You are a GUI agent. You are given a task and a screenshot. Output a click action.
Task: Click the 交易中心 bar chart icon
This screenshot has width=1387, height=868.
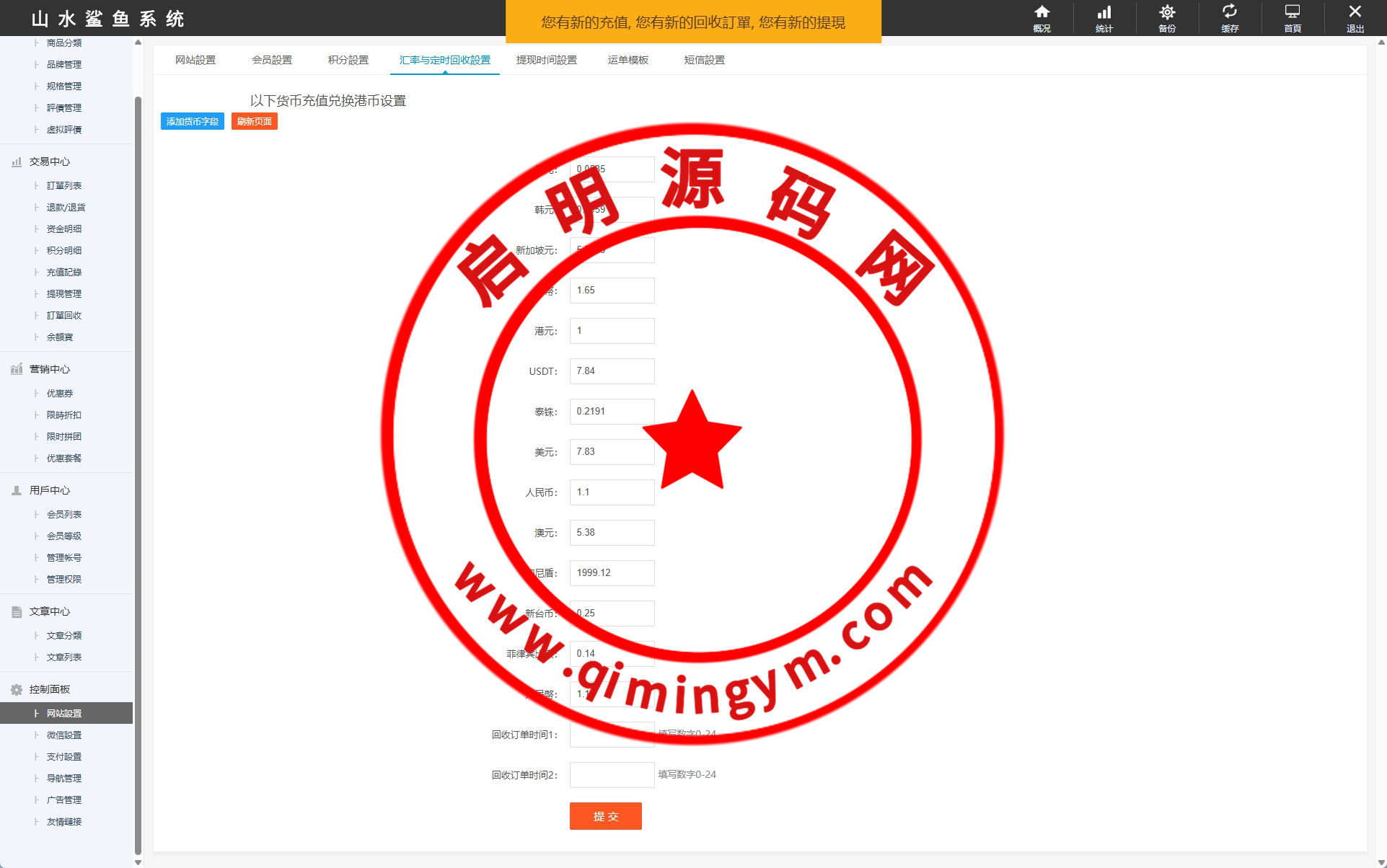tap(17, 162)
